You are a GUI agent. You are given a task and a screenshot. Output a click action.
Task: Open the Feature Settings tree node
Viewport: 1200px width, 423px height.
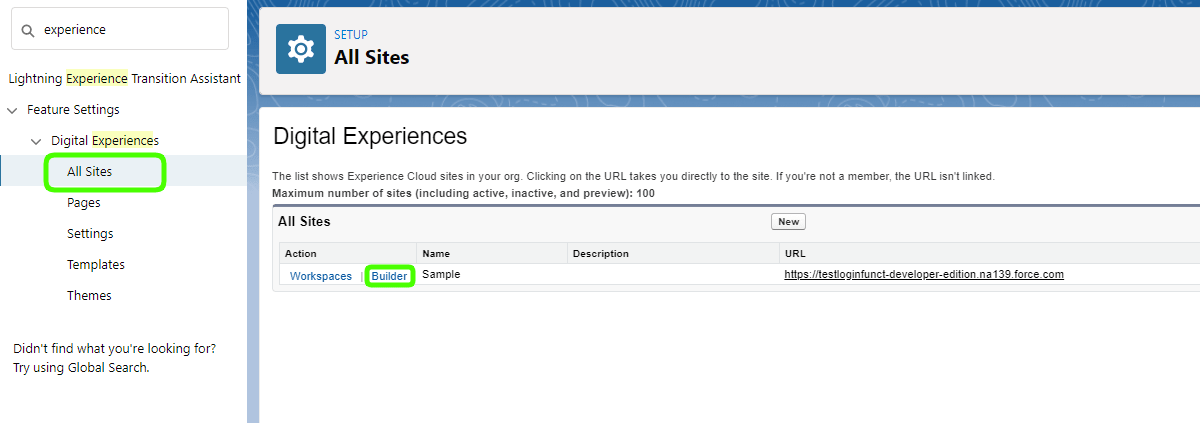pos(73,110)
